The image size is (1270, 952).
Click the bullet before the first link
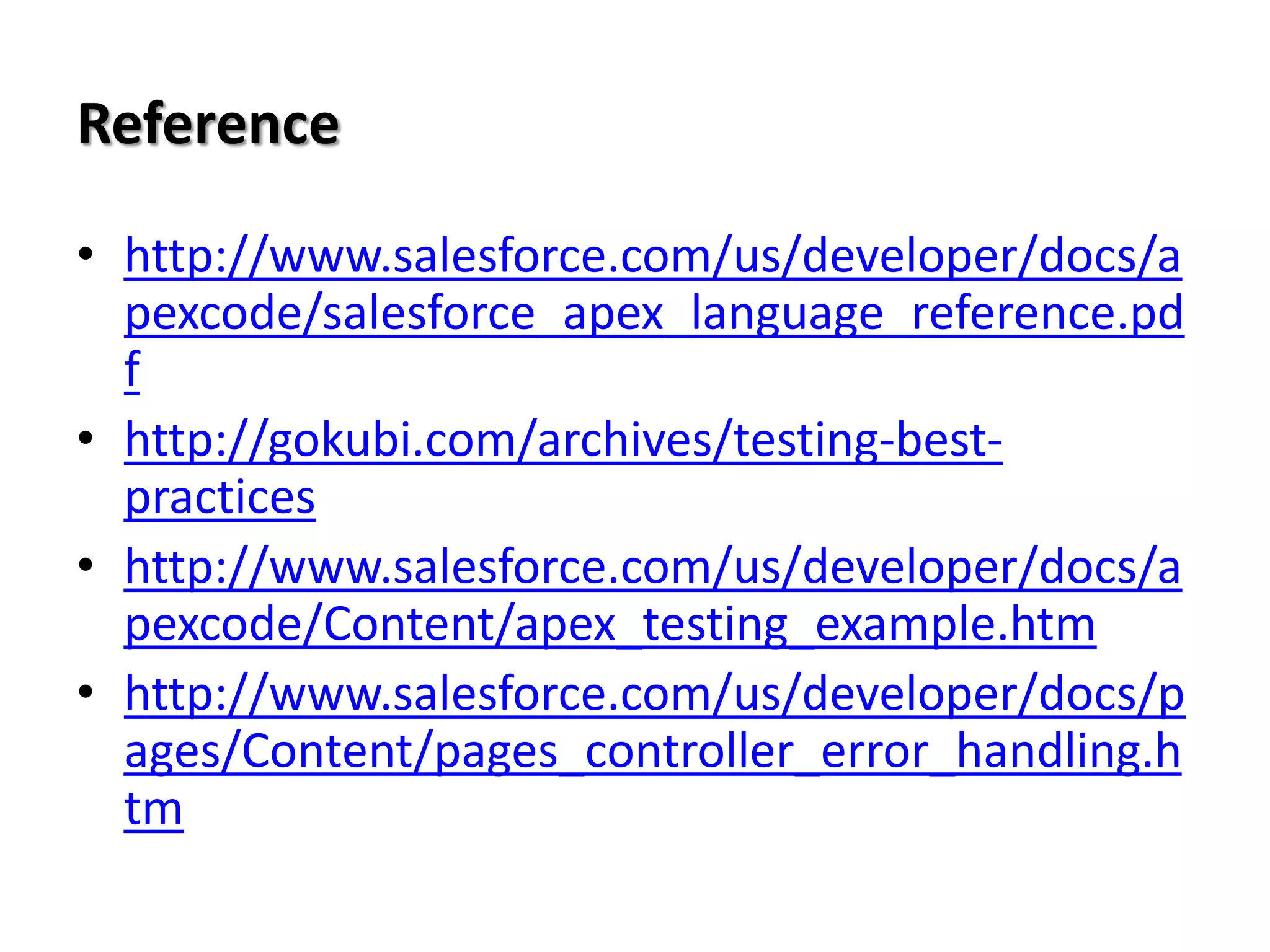click(x=86, y=253)
